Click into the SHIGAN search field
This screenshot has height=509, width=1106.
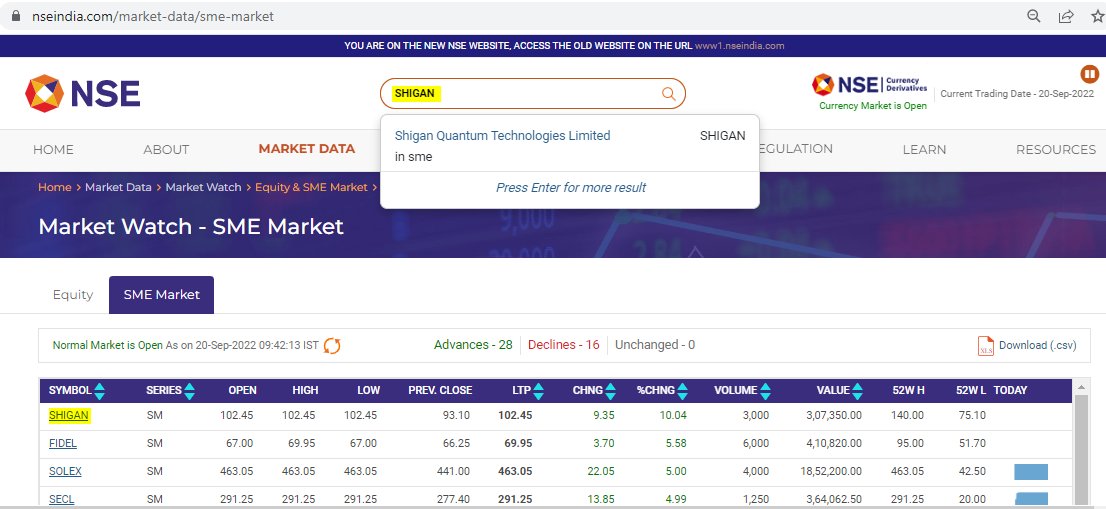tap(533, 94)
